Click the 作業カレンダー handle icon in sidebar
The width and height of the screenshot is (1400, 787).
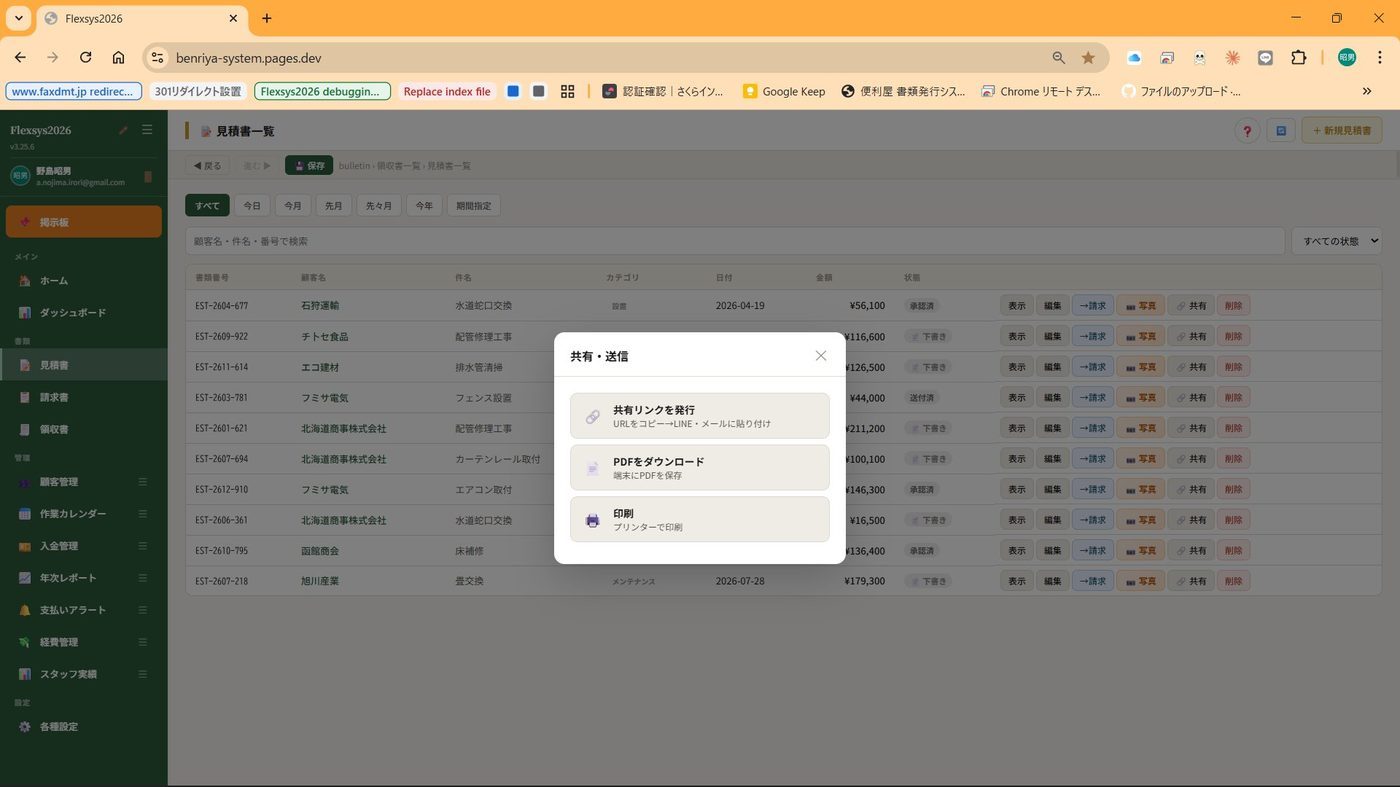tap(142, 514)
